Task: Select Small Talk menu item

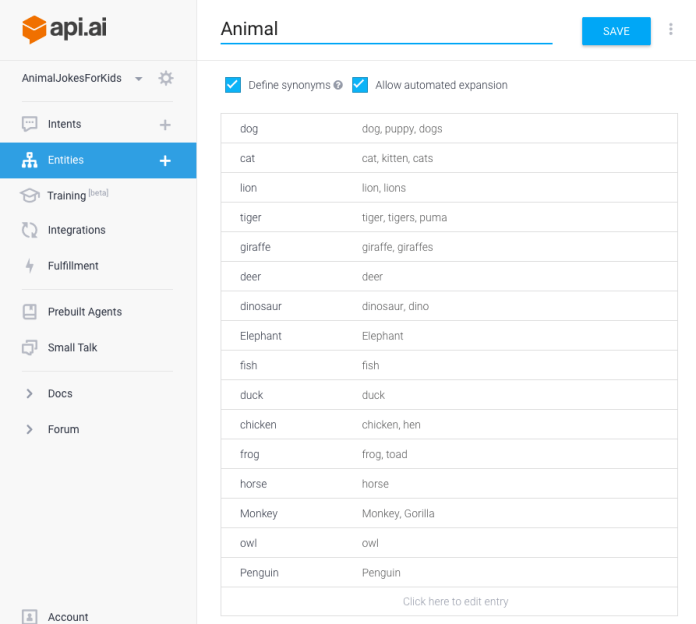Action: coord(72,348)
